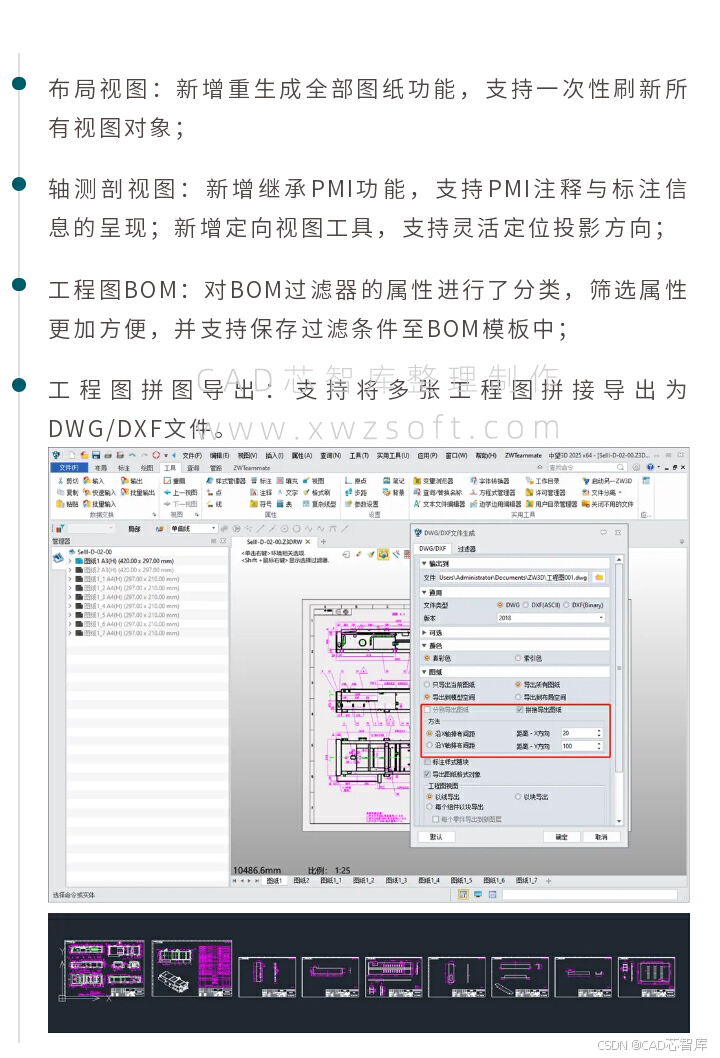Collapse the 图纸 section in dialog
Screen dimensions: 720x1058
[424, 672]
